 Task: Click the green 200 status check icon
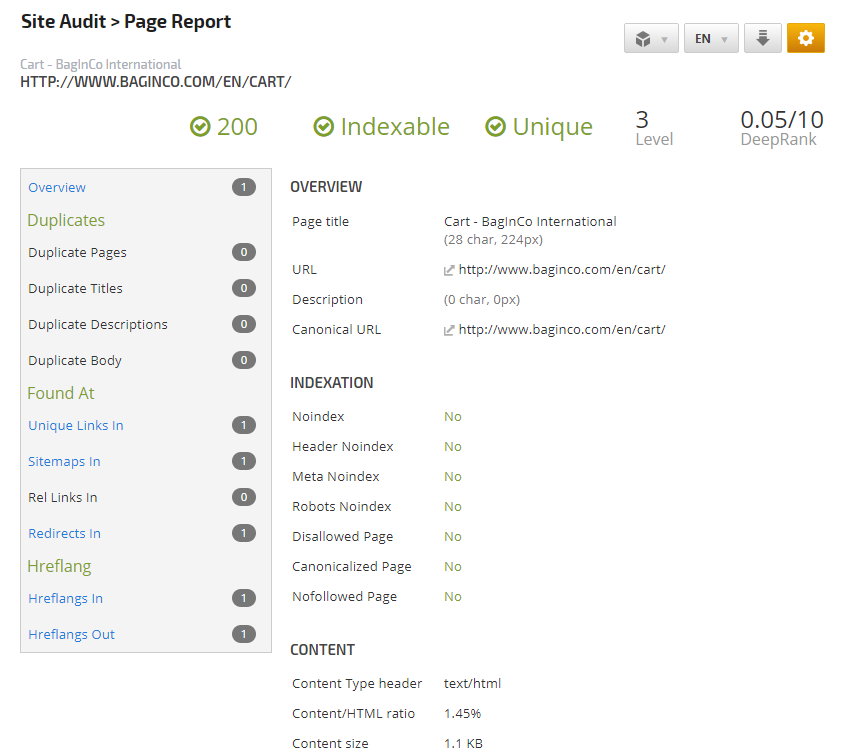pyautogui.click(x=200, y=127)
